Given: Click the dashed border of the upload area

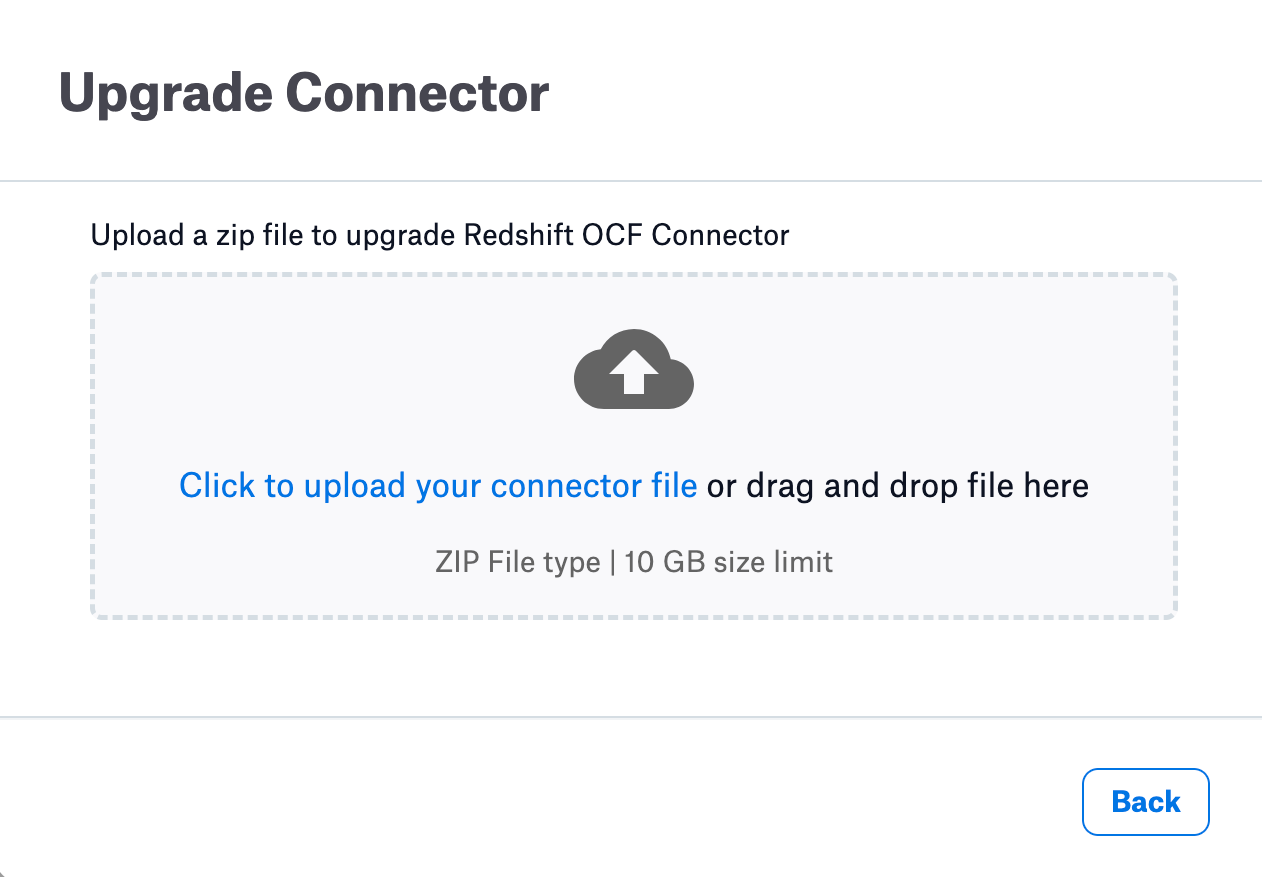Looking at the screenshot, I should 634,275.
